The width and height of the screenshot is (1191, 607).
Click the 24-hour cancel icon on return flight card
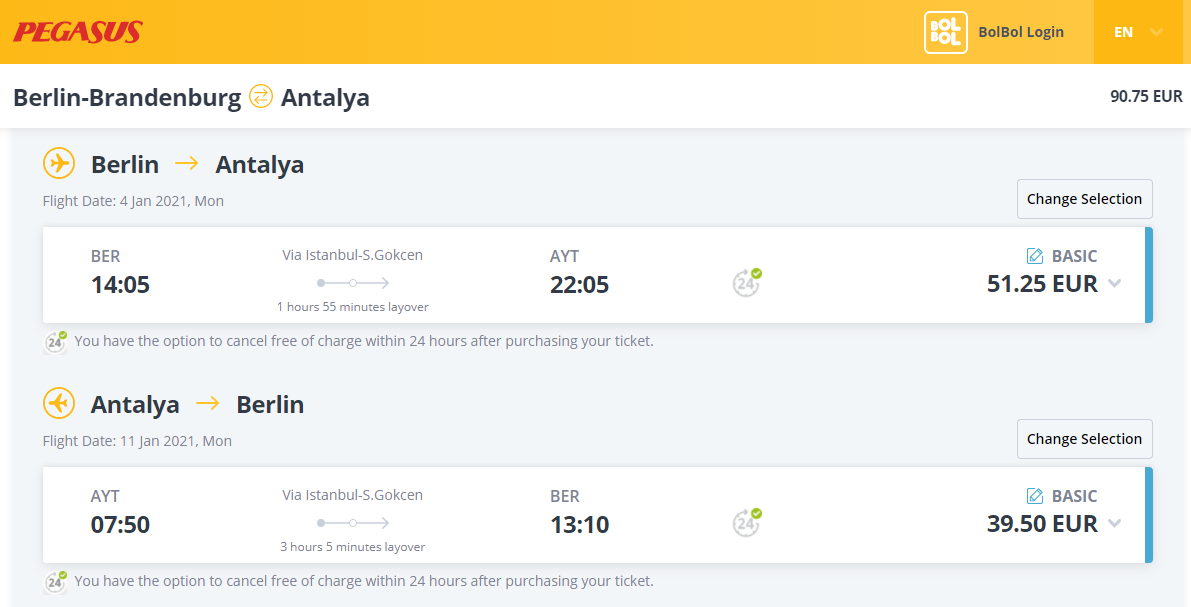(x=747, y=523)
